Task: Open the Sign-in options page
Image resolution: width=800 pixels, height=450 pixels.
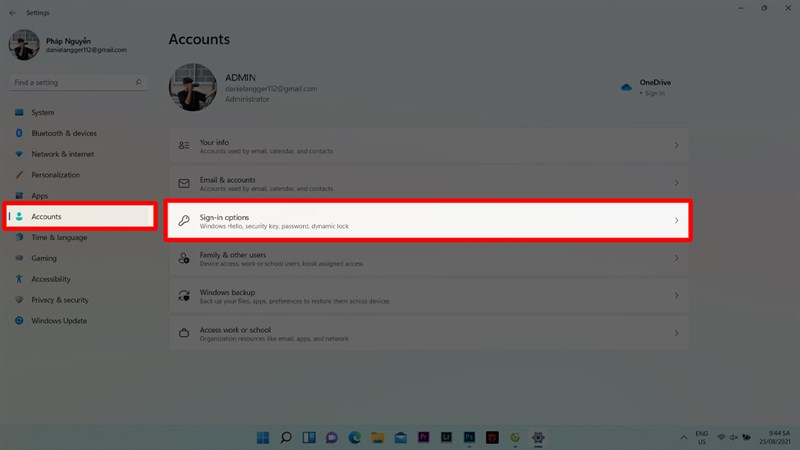Action: [427, 220]
